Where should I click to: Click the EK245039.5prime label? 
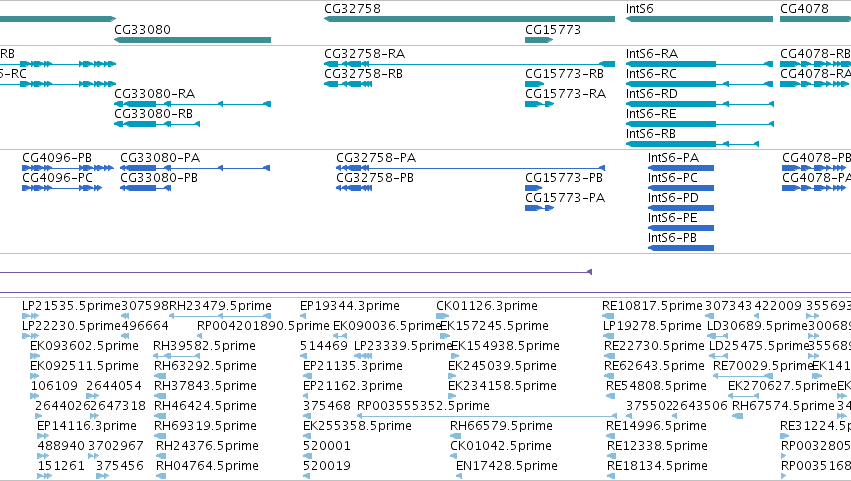(x=503, y=366)
